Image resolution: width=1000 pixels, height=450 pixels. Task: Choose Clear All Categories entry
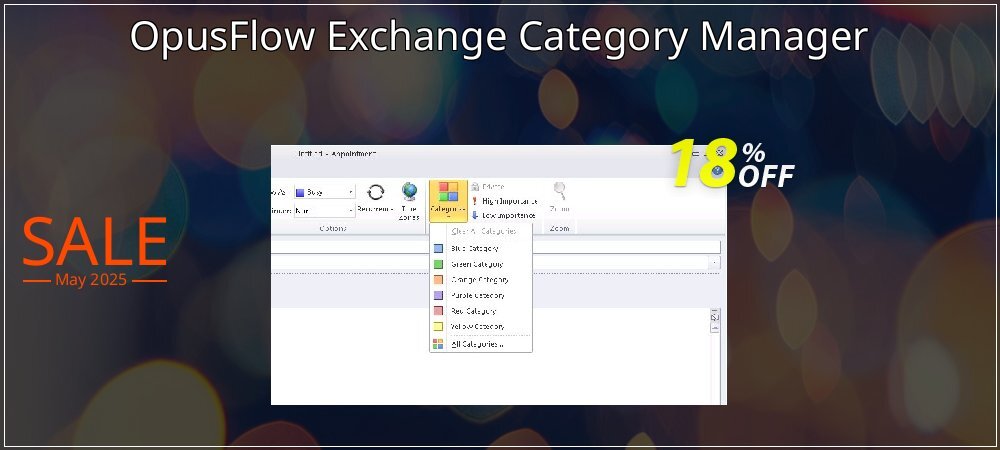(481, 231)
